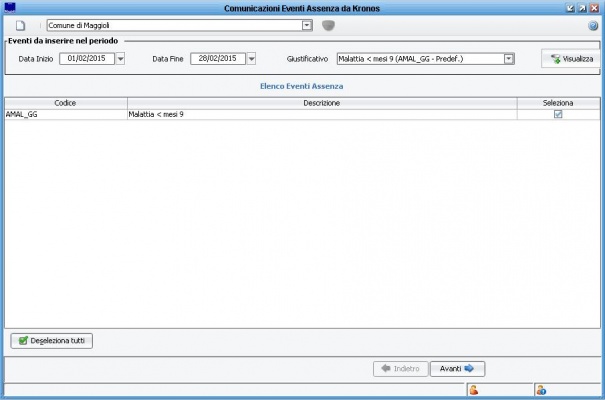Click the Deseleziona tutti button
The height and width of the screenshot is (400, 605).
click(51, 341)
